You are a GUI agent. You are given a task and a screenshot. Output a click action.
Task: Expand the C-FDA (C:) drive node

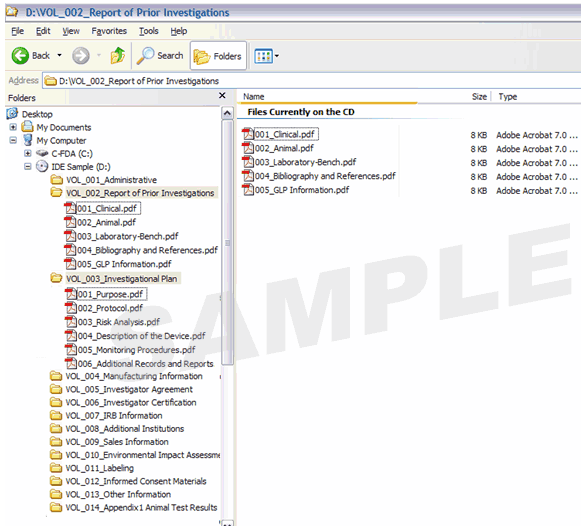[28, 153]
